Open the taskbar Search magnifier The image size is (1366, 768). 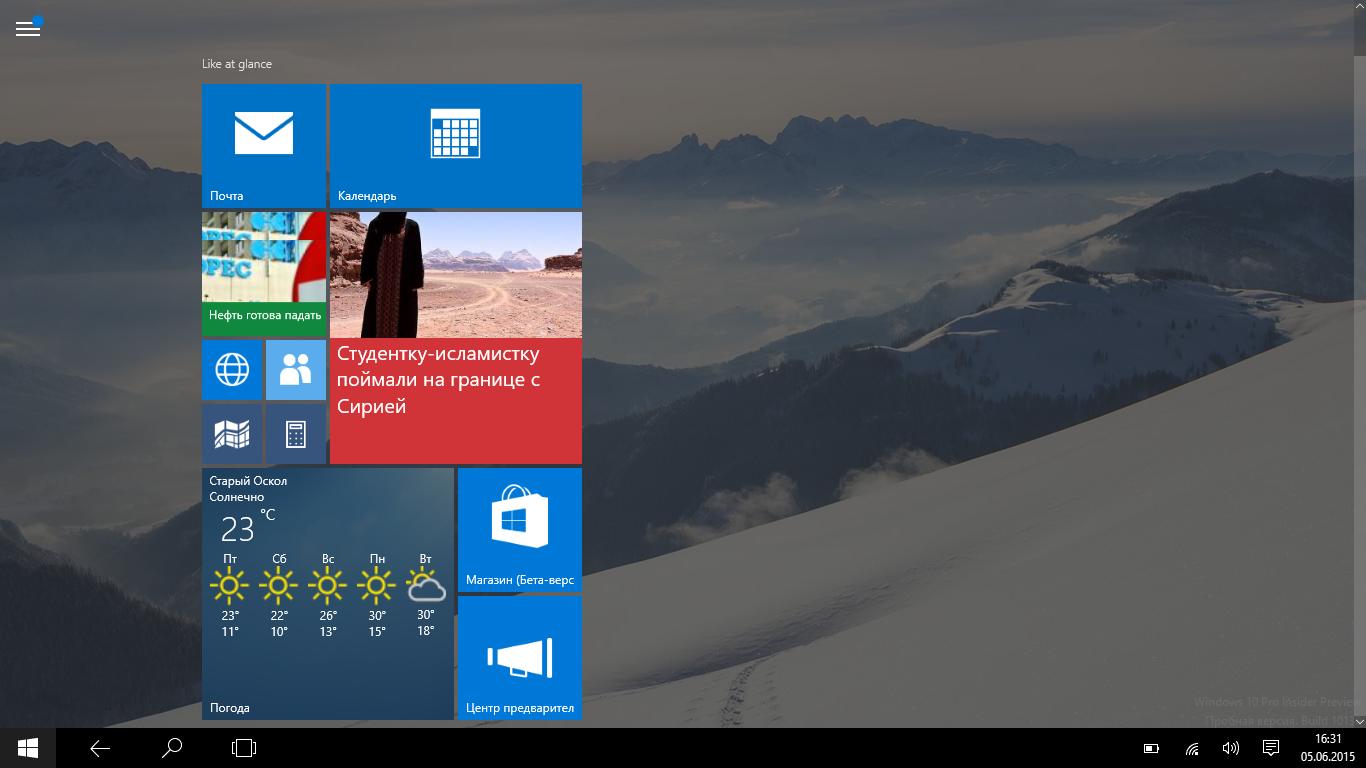tap(172, 748)
